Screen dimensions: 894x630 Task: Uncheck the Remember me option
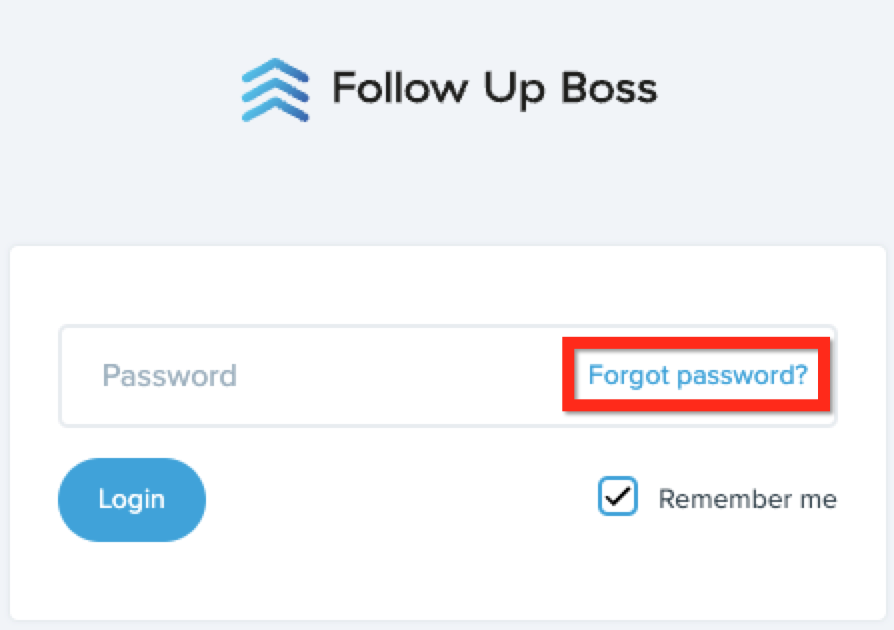click(617, 496)
